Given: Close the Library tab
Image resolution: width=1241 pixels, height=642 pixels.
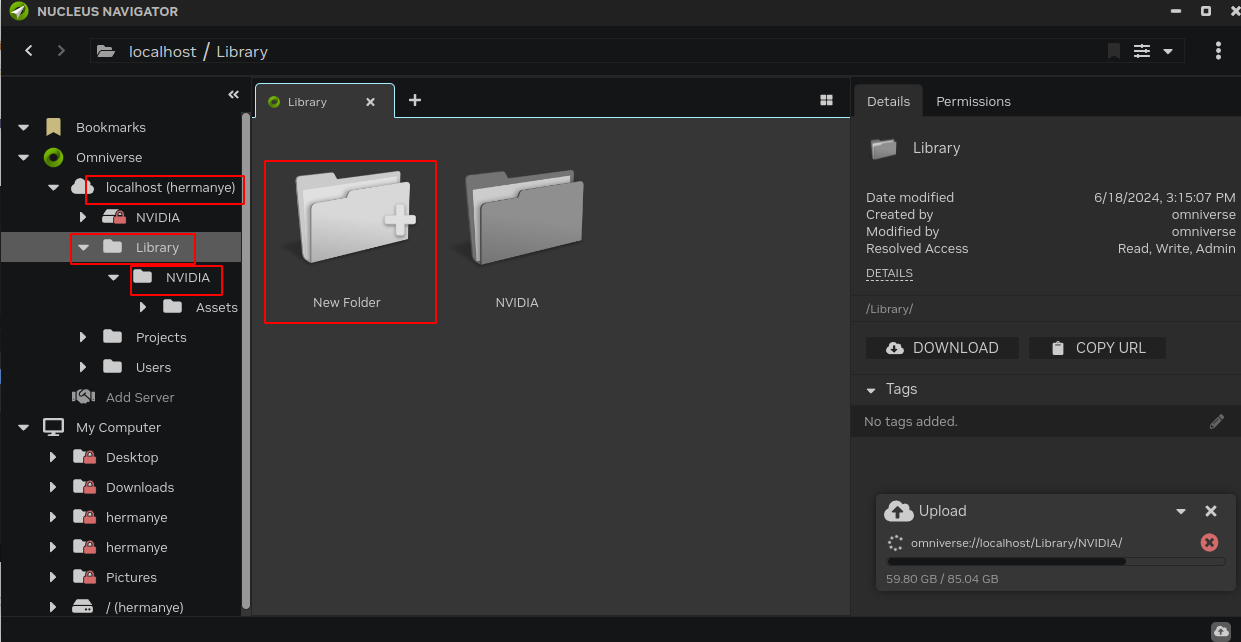Looking at the screenshot, I should pyautogui.click(x=370, y=102).
